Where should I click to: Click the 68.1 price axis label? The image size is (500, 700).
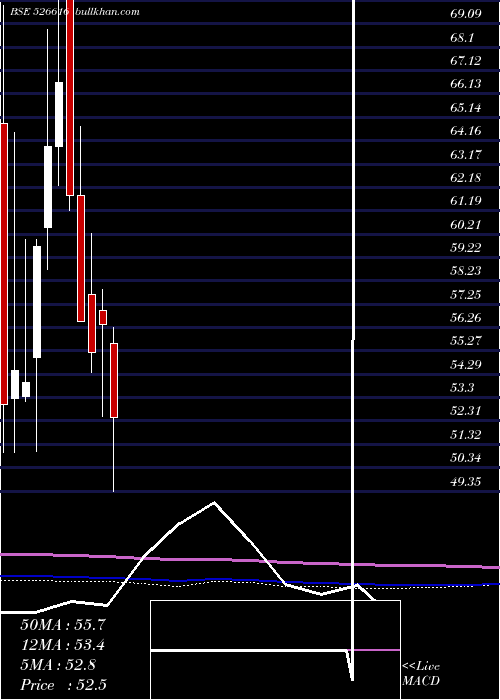click(x=462, y=38)
